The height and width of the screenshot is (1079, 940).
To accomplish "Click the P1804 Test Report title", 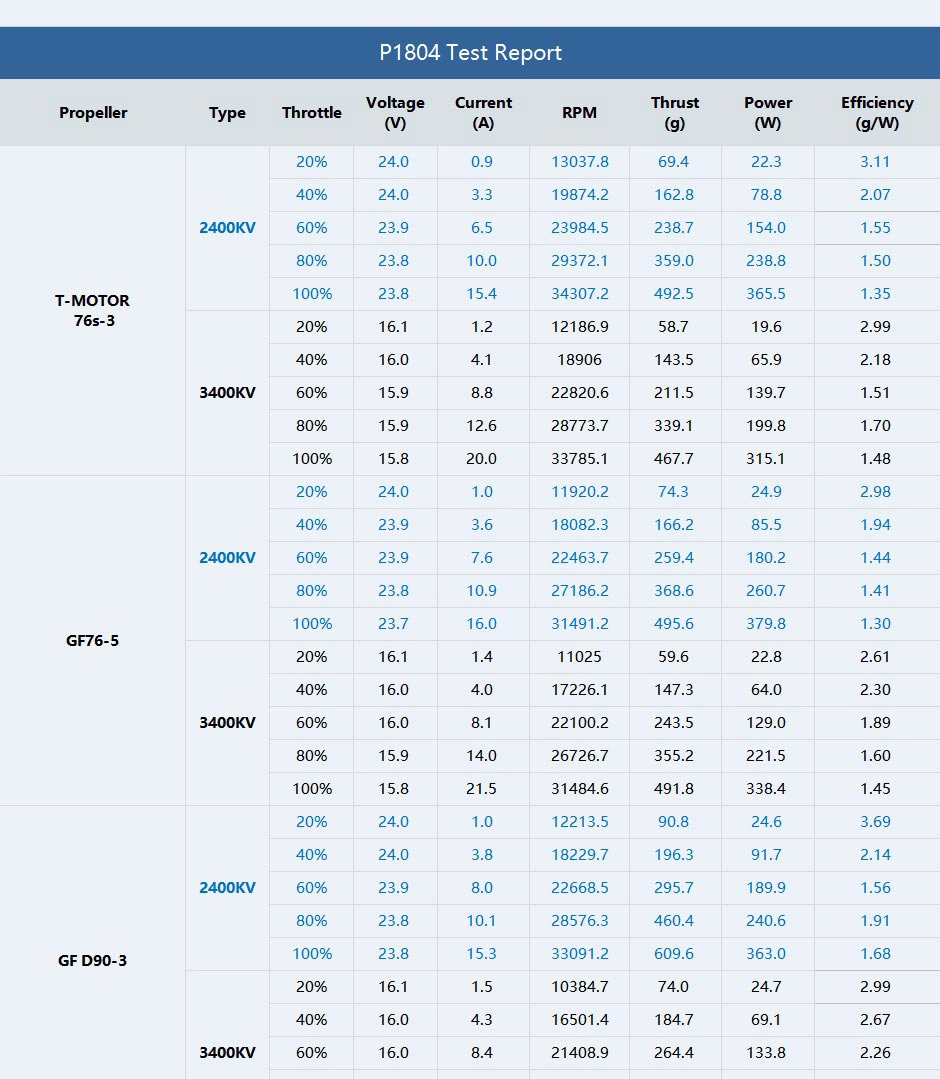I will pyautogui.click(x=470, y=53).
